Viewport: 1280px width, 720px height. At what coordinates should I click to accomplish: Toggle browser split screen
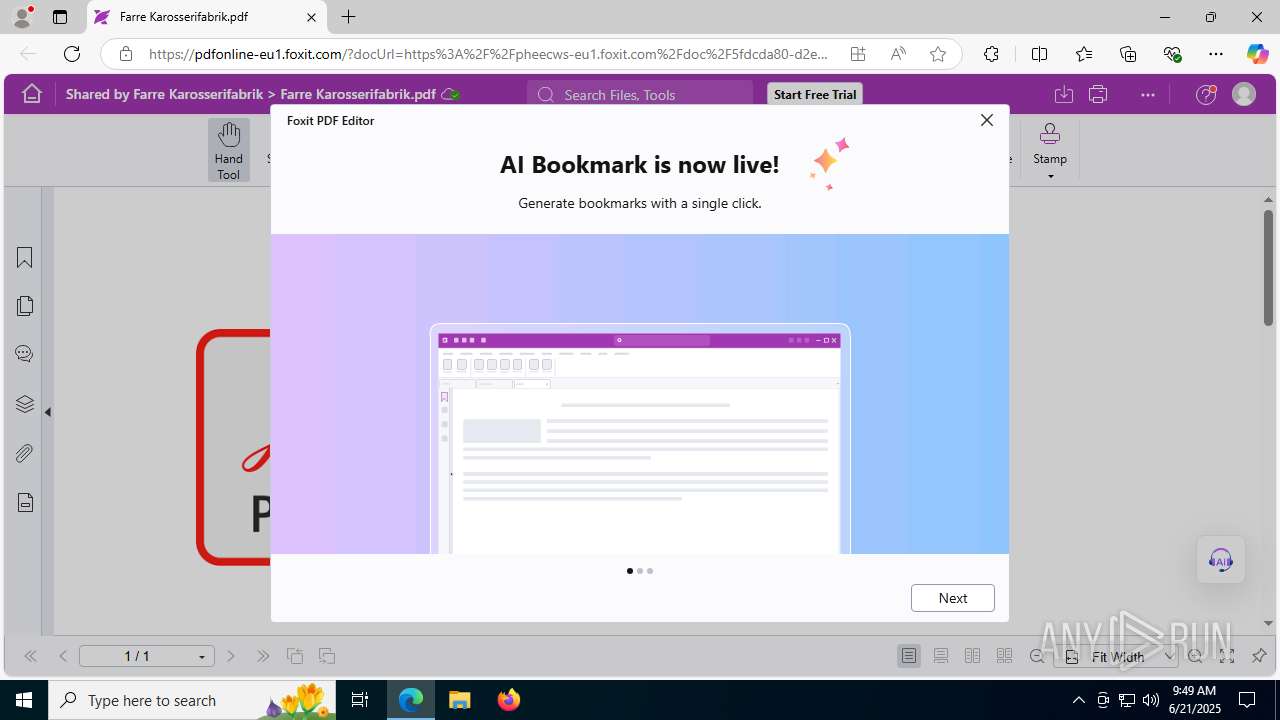click(1039, 54)
